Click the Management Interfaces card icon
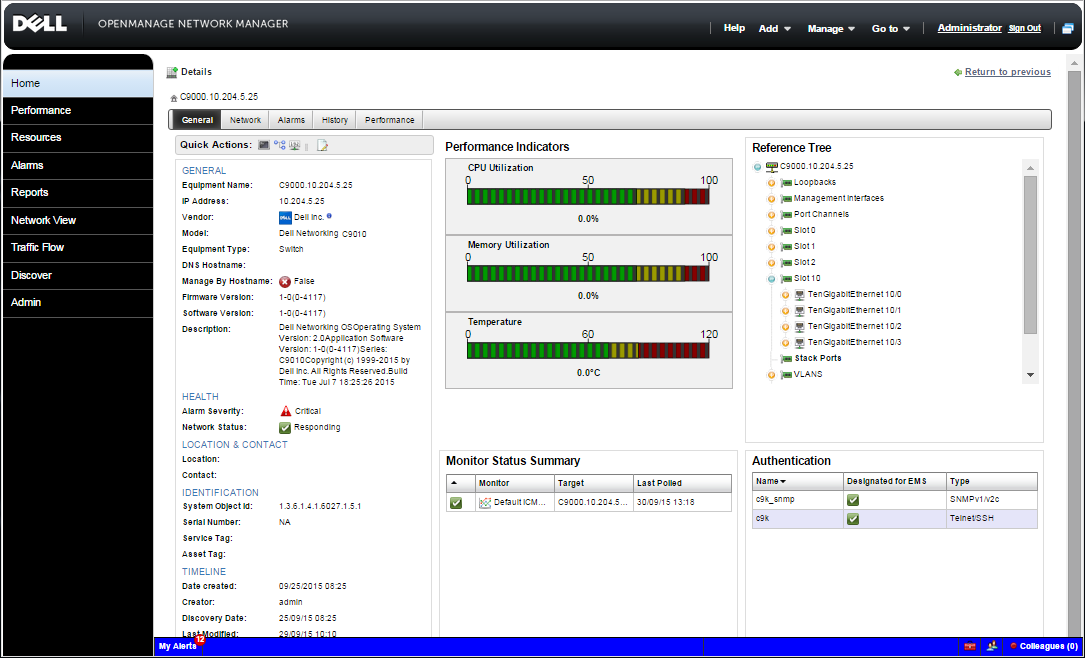Image resolution: width=1085 pixels, height=658 pixels. pos(786,199)
